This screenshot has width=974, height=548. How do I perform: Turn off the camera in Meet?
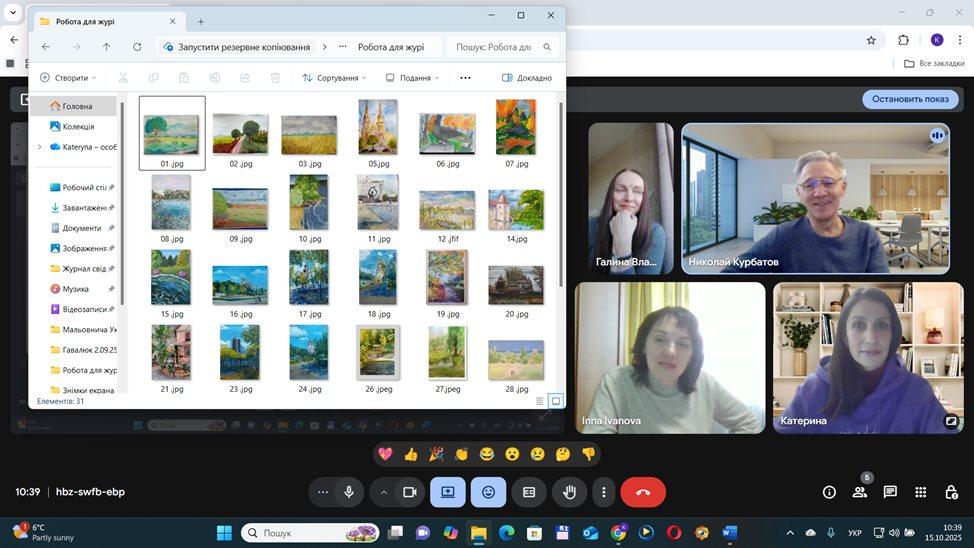pos(409,492)
